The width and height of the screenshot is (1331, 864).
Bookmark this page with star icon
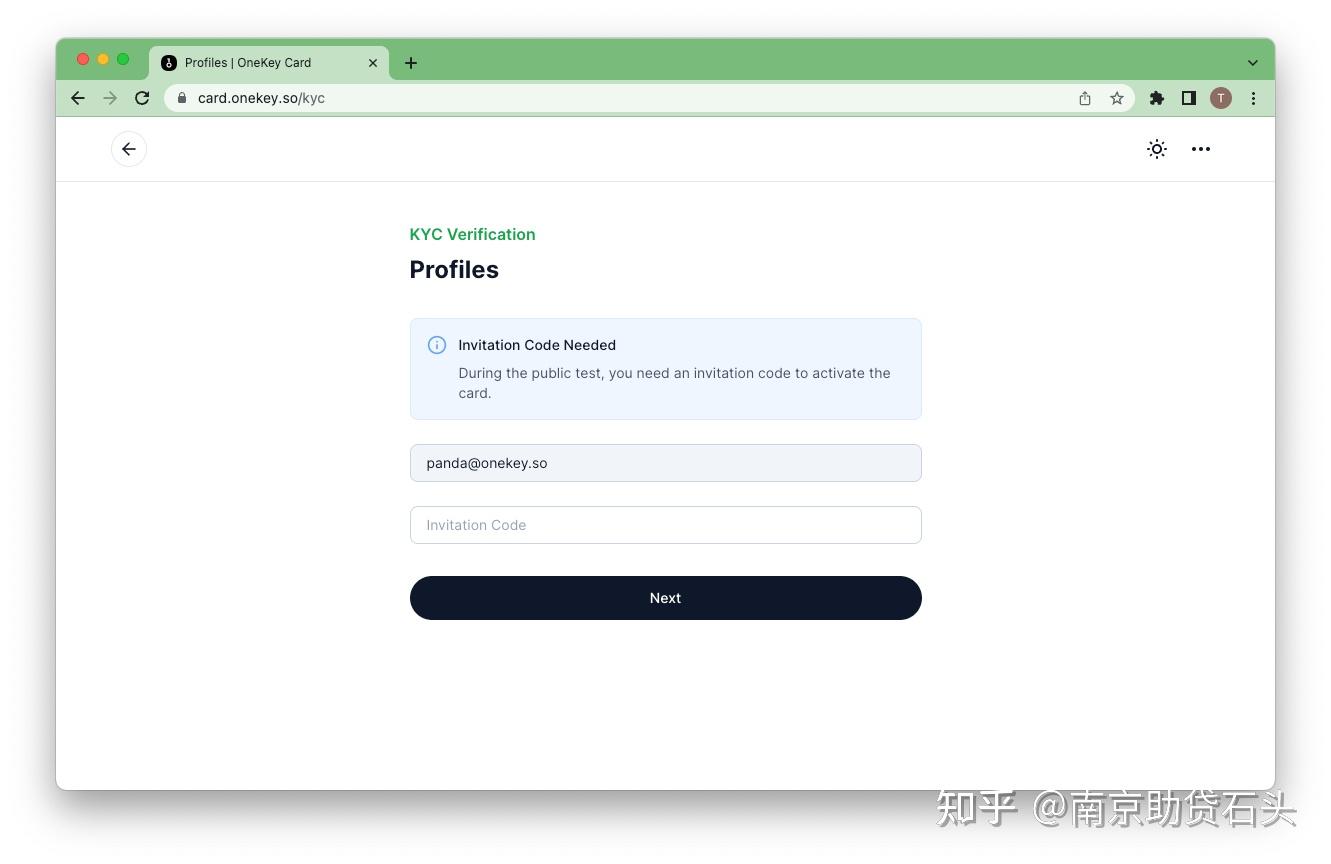tap(1117, 98)
